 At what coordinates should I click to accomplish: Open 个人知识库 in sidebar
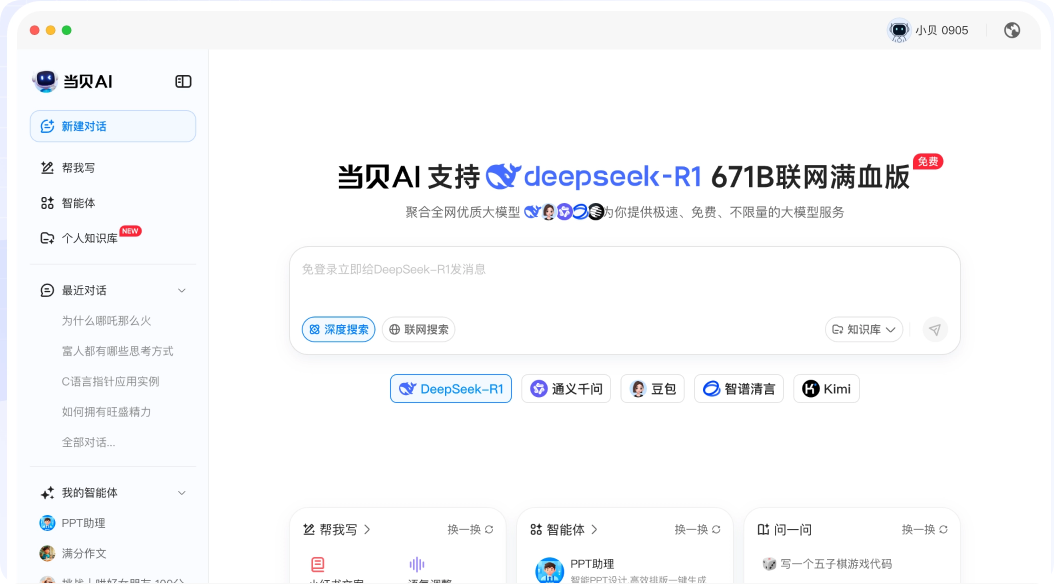79,238
